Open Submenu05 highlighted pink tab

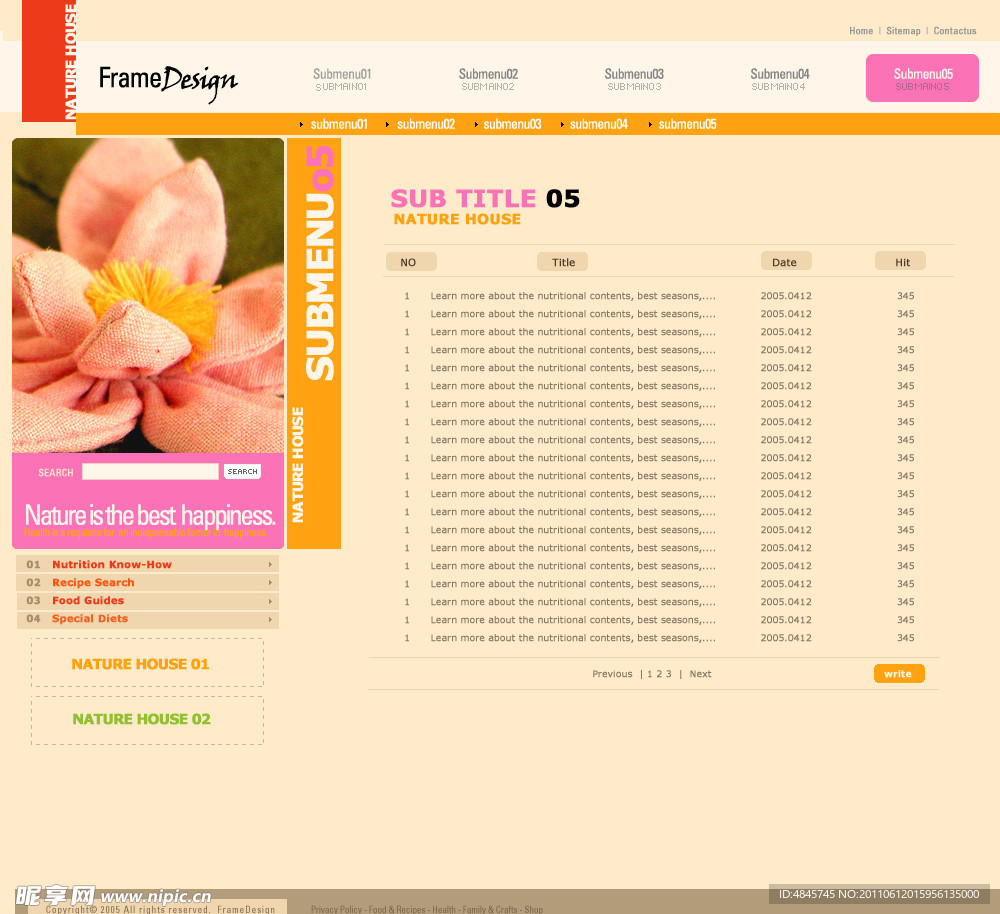922,78
